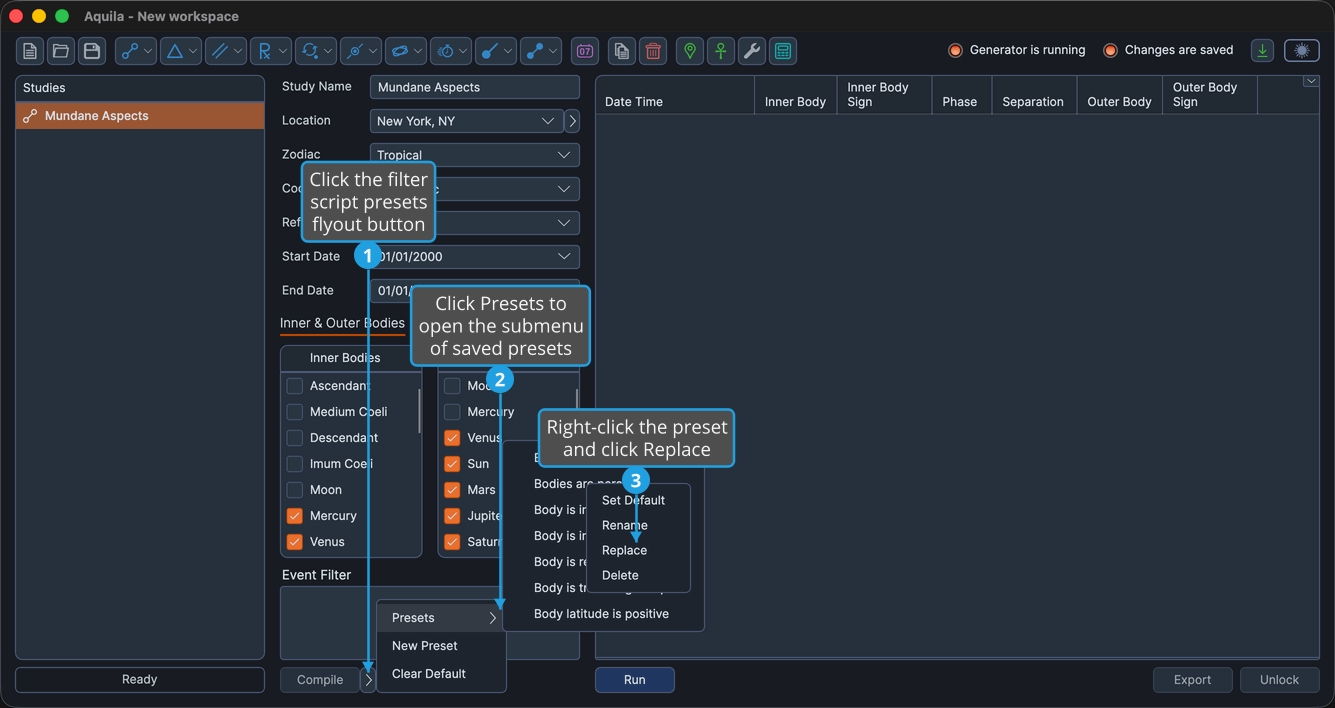Image resolution: width=1335 pixels, height=708 pixels.
Task: Click the flyout arrow next to Compile
Action: coord(368,680)
